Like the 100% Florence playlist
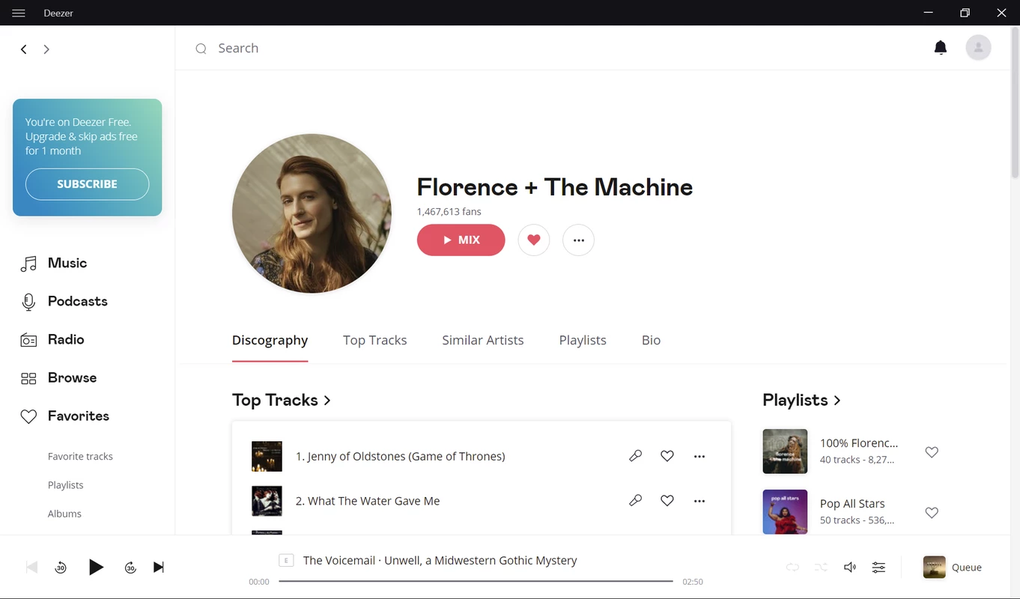 pyautogui.click(x=931, y=451)
